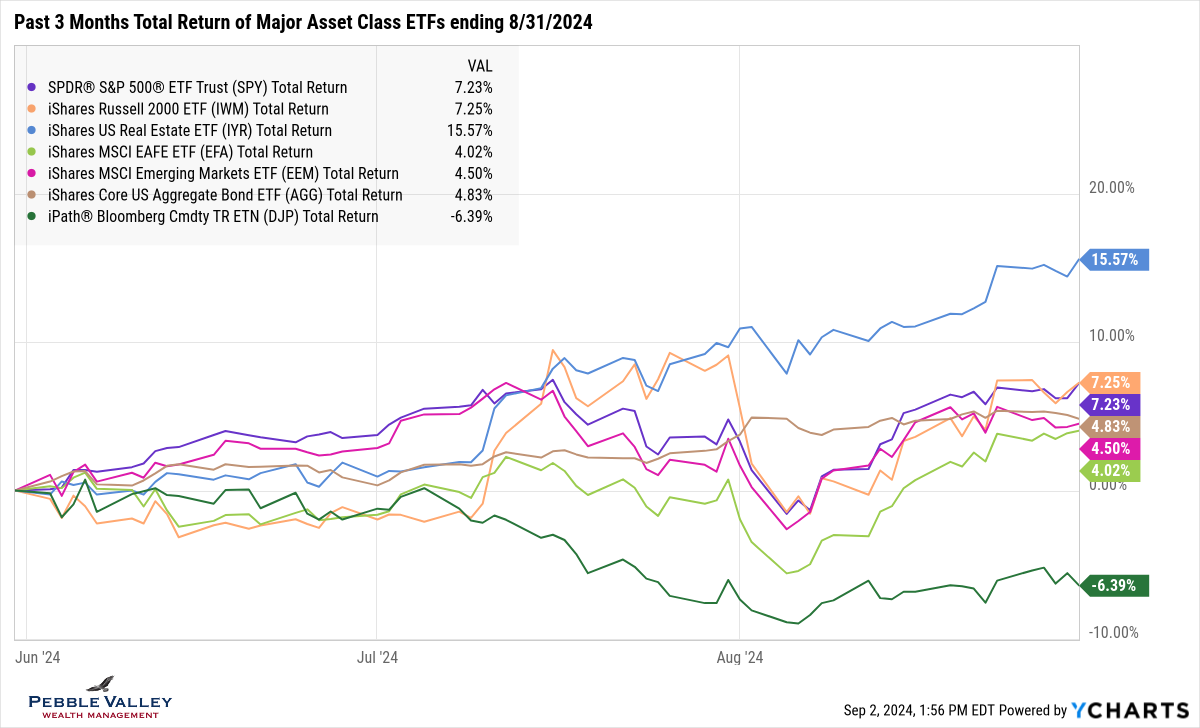This screenshot has width=1200, height=728.
Task: Click the Pebble Valley eagle logo
Action: pos(100,685)
